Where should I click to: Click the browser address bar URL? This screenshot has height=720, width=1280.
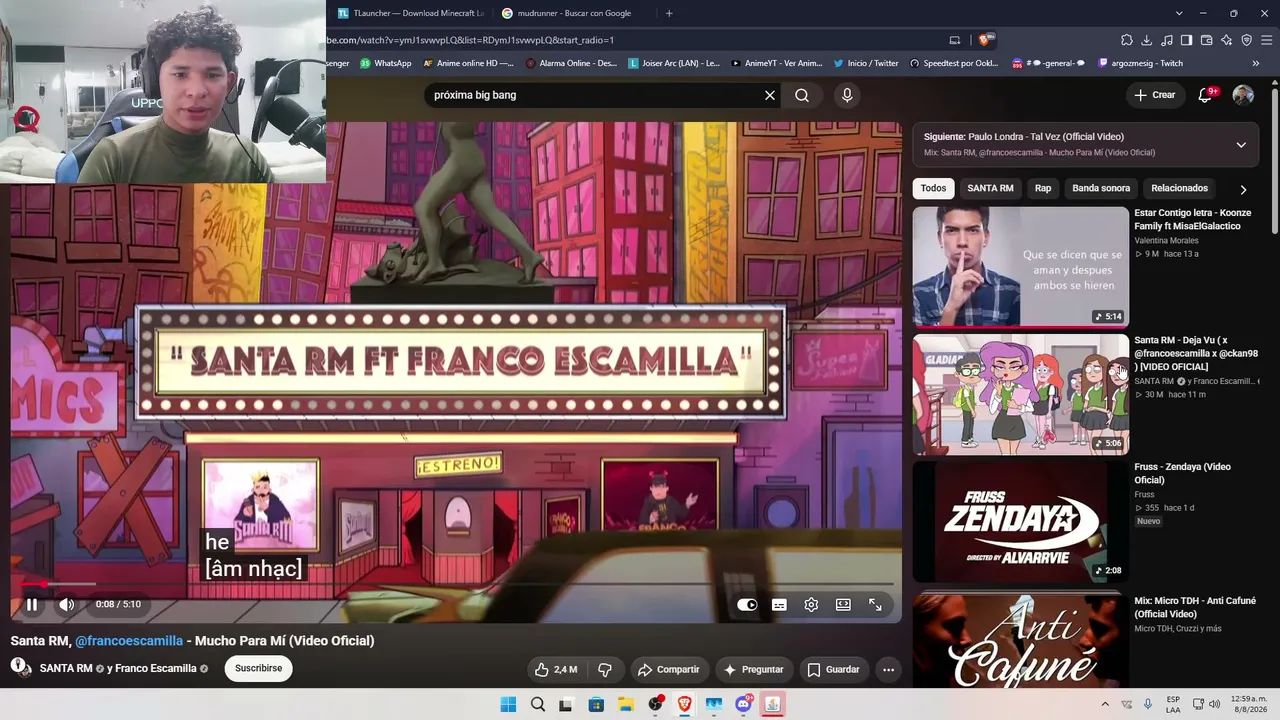point(470,40)
